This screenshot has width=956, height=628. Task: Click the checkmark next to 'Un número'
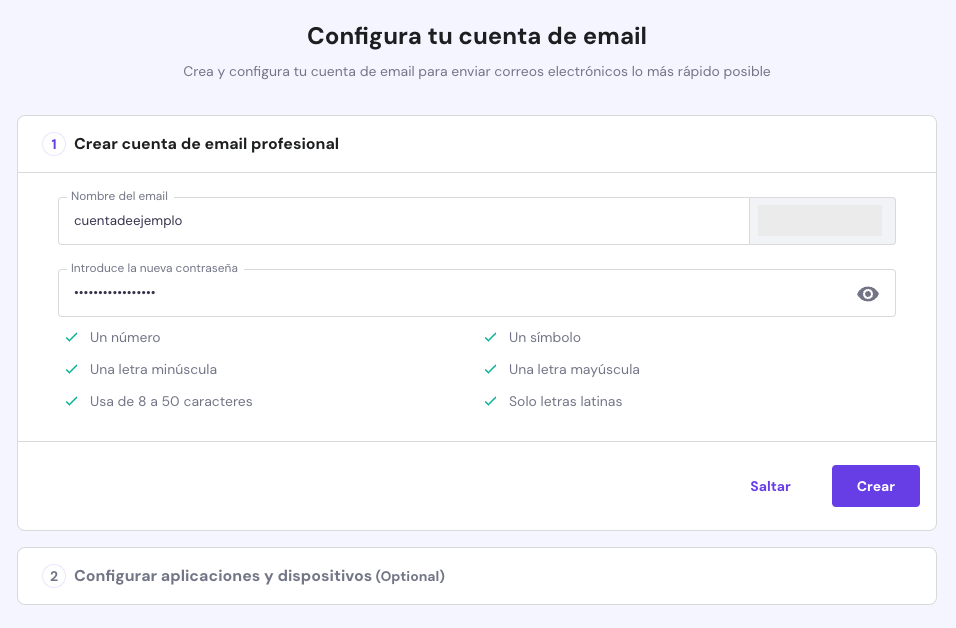click(71, 337)
